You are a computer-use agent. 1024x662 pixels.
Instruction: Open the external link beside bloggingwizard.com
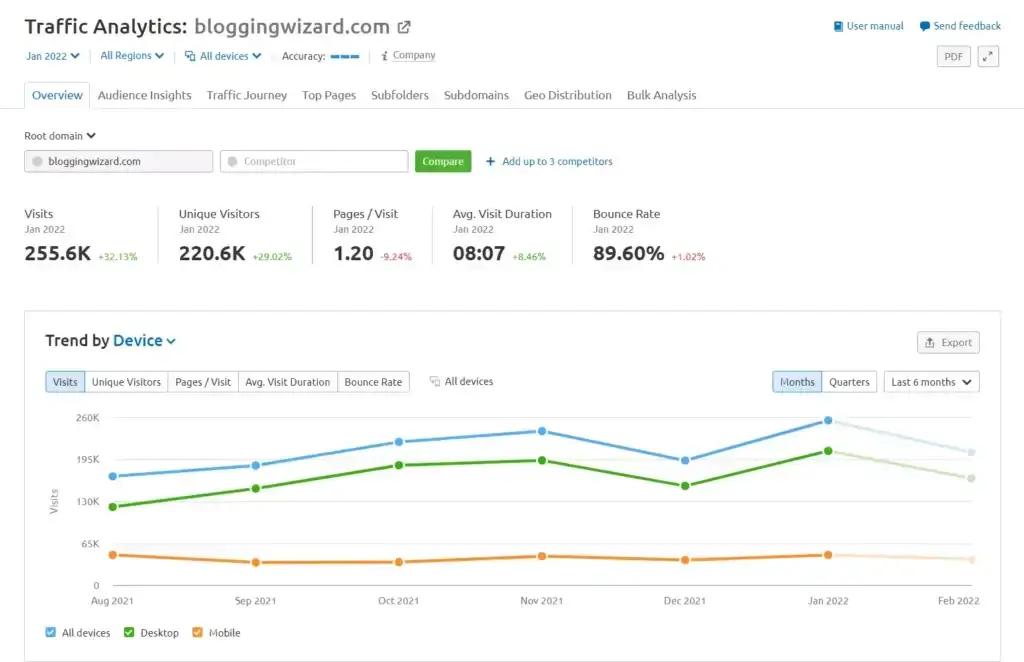point(403,26)
